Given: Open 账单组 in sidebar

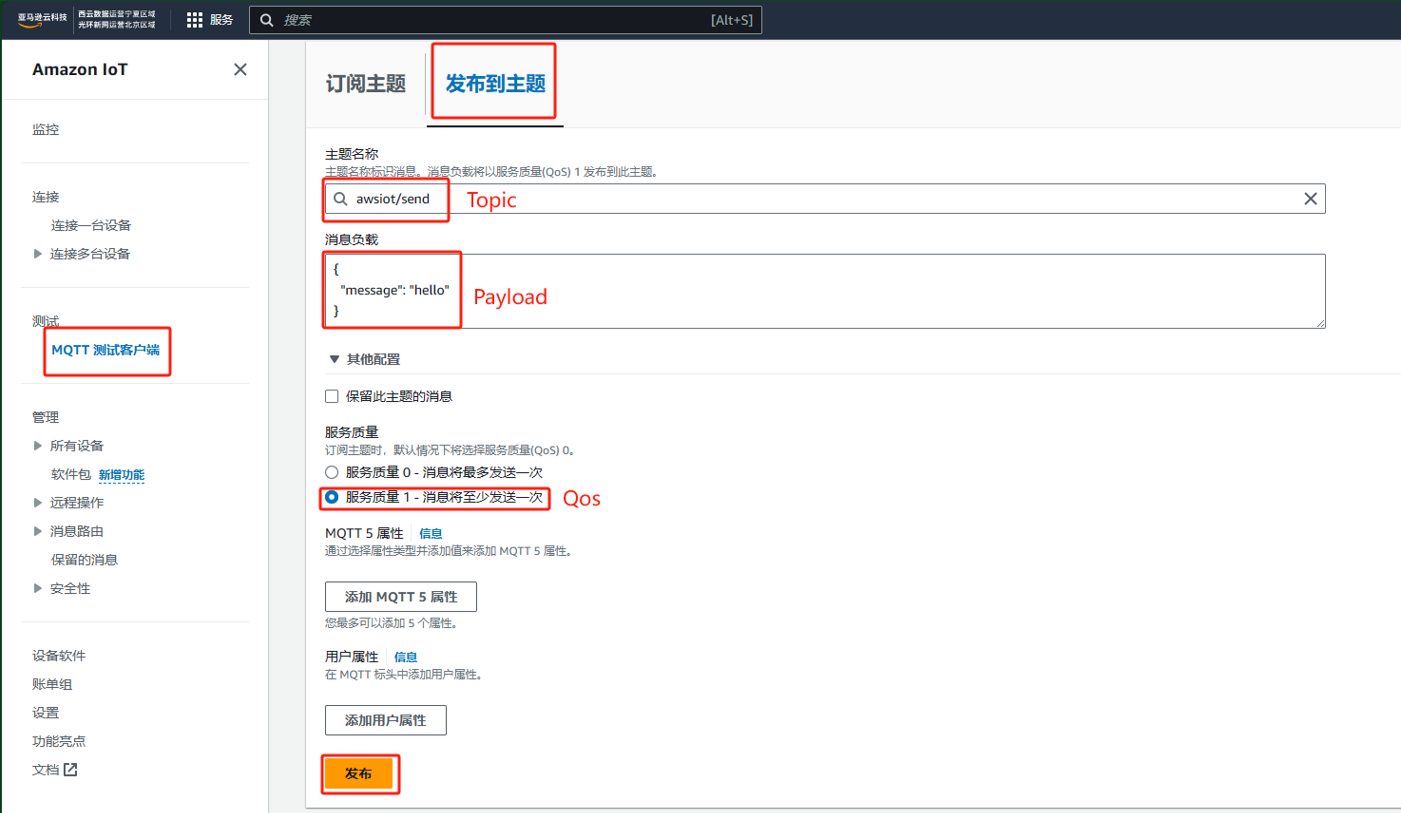Looking at the screenshot, I should pos(52,684).
